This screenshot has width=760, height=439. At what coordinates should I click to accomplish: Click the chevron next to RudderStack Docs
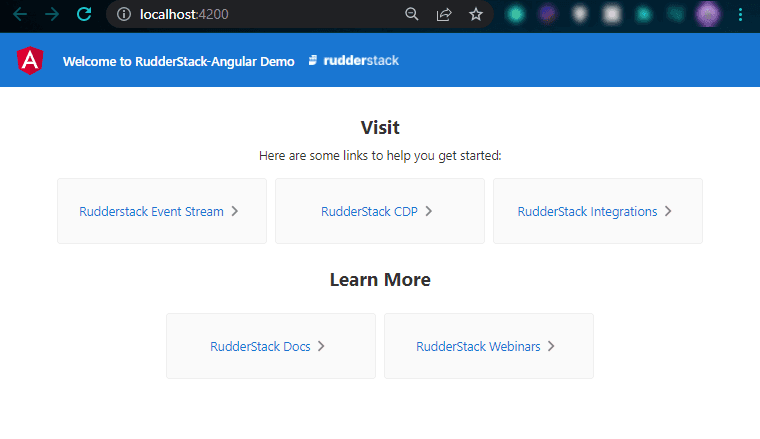point(321,346)
